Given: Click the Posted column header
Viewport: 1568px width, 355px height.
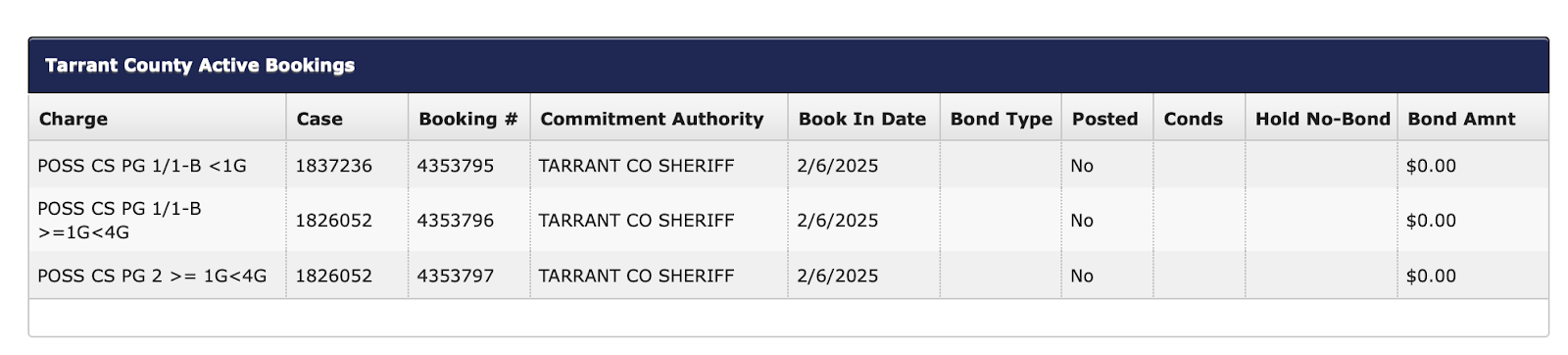Looking at the screenshot, I should 1104,119.
